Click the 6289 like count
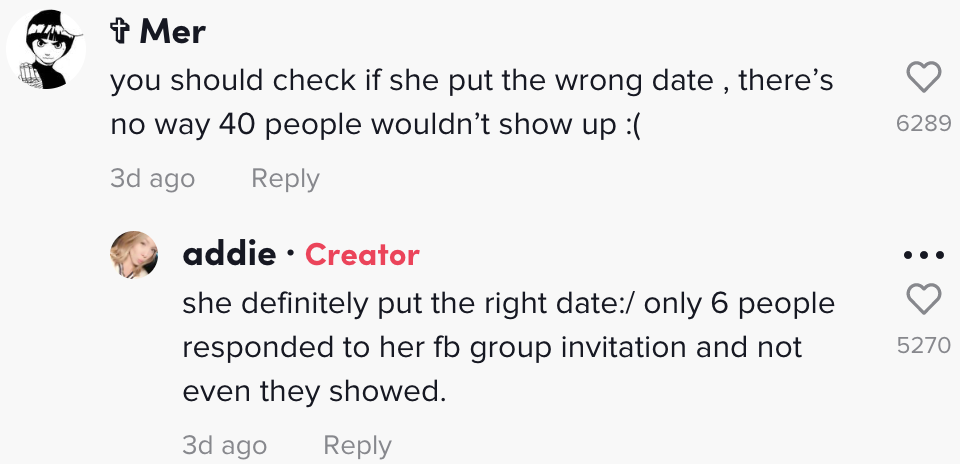The height and width of the screenshot is (464, 960). [923, 124]
